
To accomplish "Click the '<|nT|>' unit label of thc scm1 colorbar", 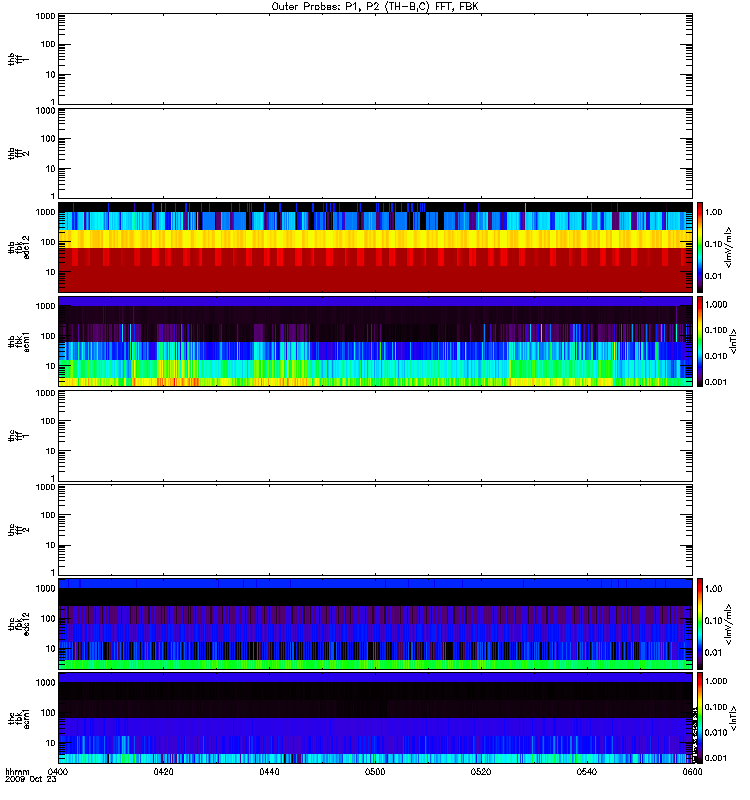I will point(733,718).
